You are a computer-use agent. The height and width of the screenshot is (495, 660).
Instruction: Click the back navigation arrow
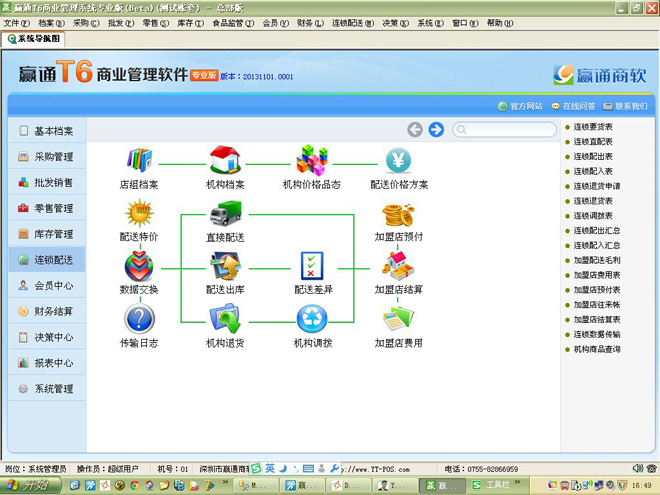pos(415,130)
